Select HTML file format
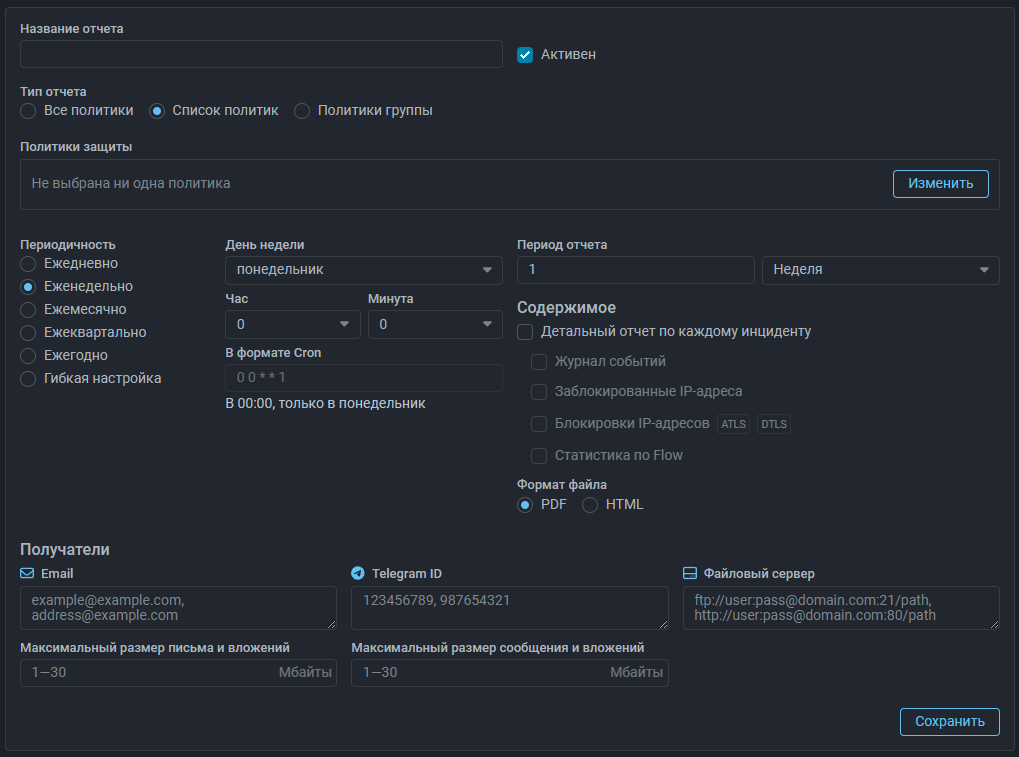The height and width of the screenshot is (757, 1019). (590, 505)
